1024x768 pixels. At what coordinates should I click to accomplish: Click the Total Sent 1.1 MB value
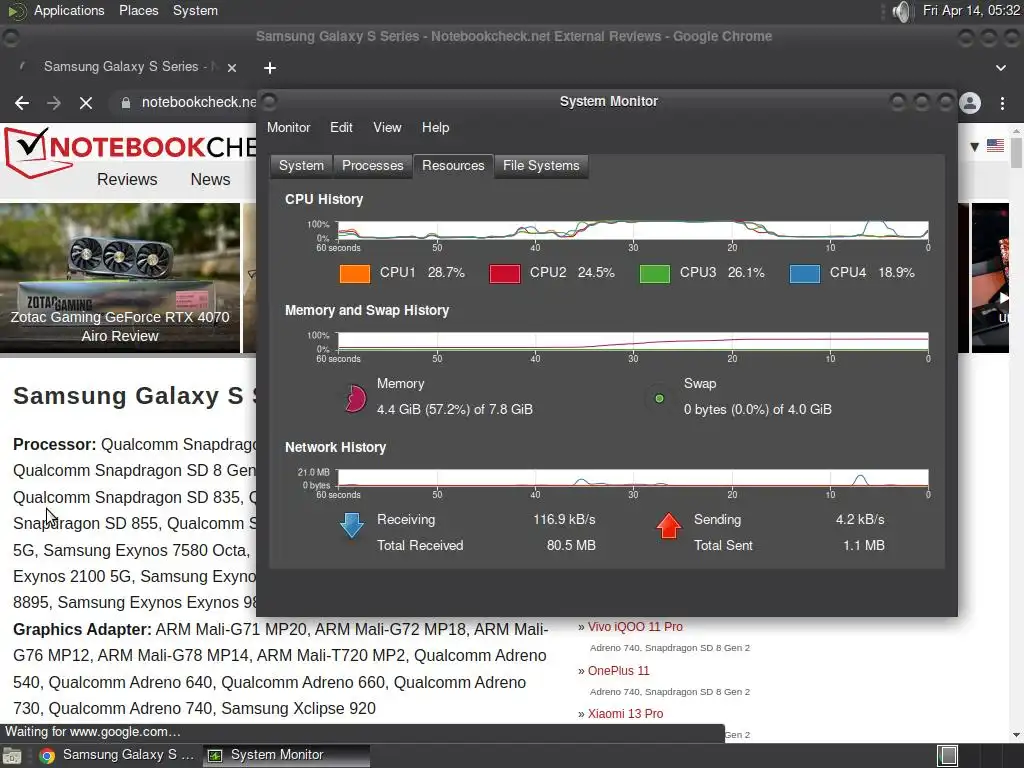pyautogui.click(x=863, y=545)
